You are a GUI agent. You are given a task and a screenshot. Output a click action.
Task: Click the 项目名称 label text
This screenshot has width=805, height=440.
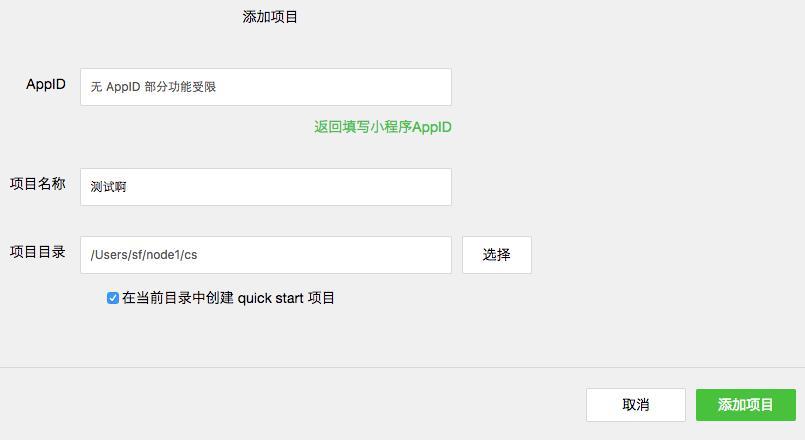(x=38, y=184)
